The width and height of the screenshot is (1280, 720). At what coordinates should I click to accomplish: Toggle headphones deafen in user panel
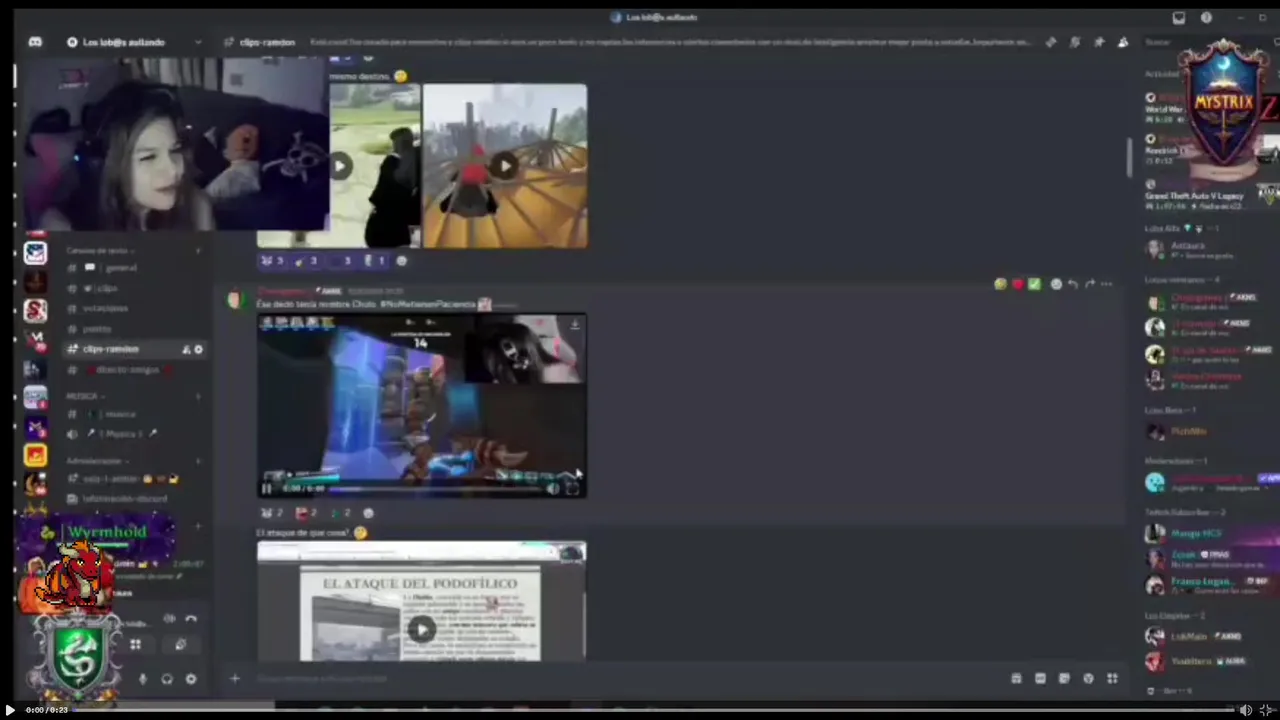tap(166, 679)
